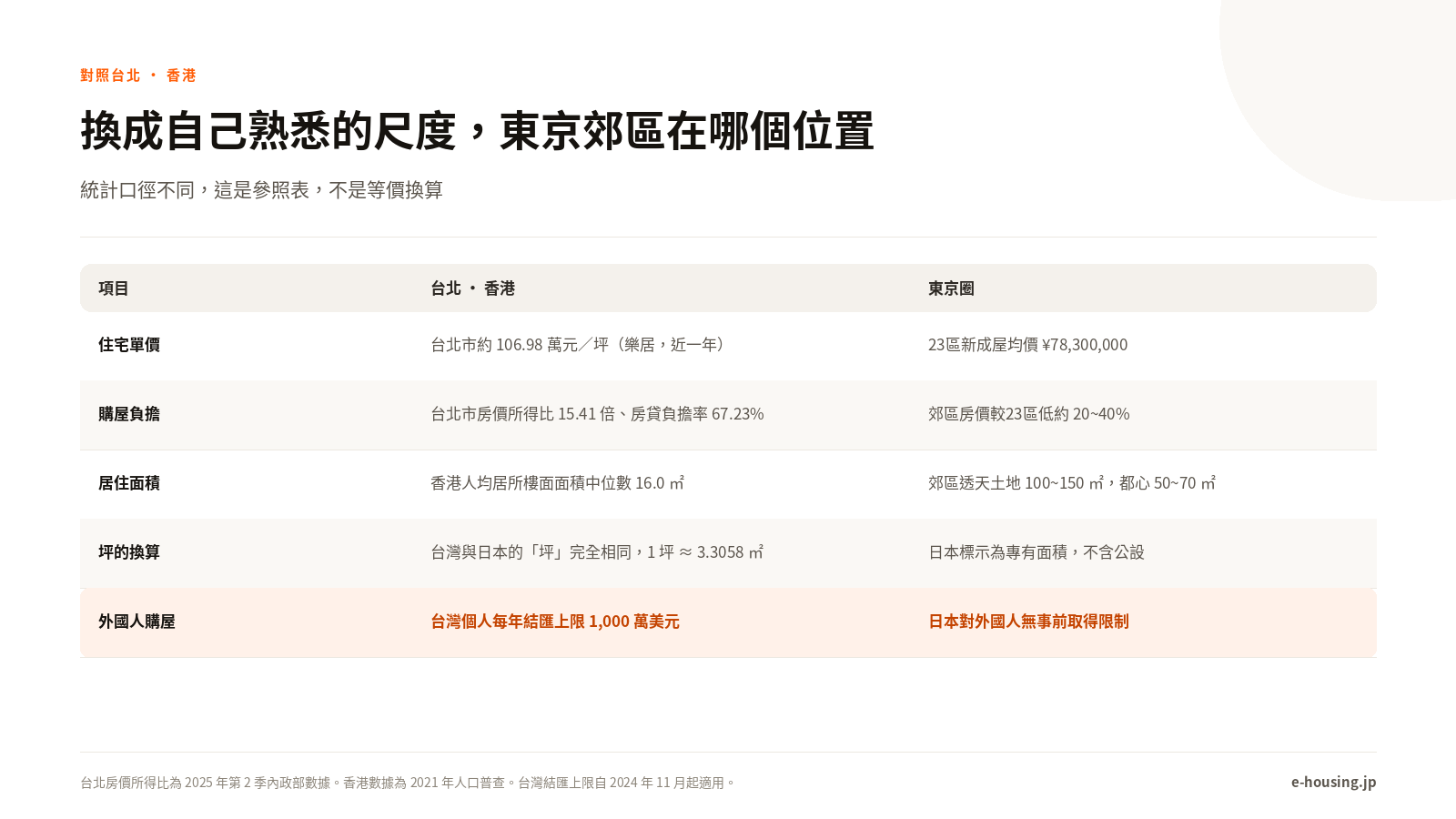This screenshot has width=1456, height=819.
Task: Click the '項目' column header
Action: [x=114, y=288]
